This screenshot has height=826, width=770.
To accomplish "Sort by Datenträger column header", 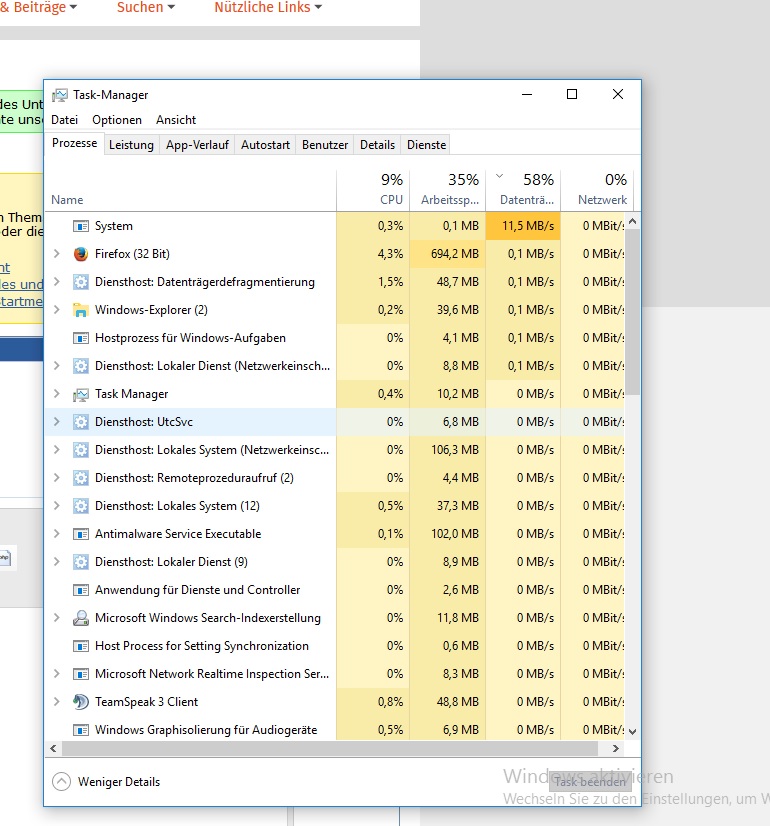I will pyautogui.click(x=523, y=189).
